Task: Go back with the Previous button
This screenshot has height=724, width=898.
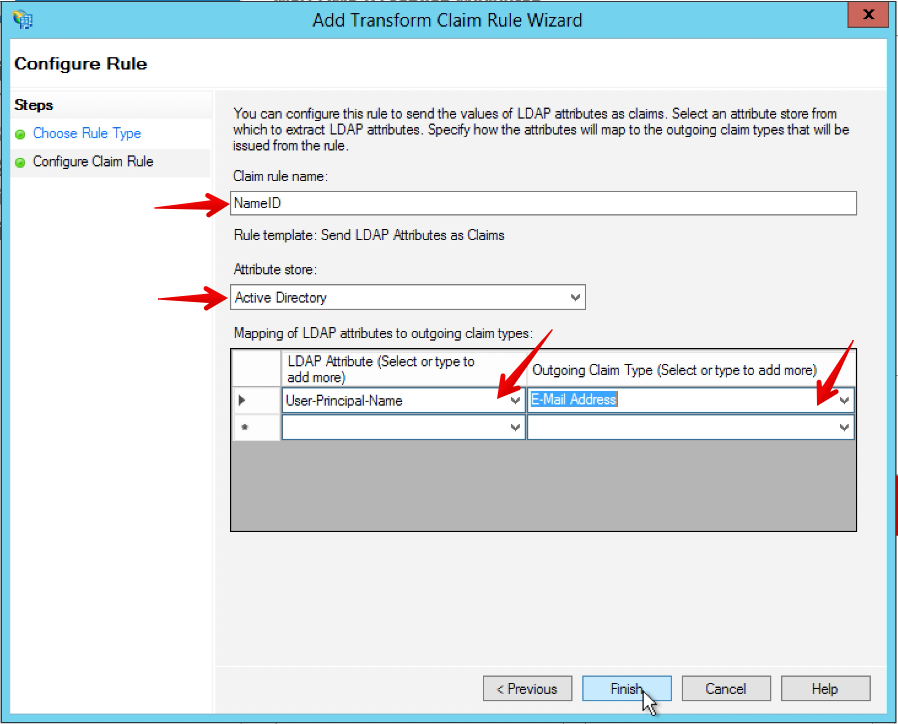Action: pyautogui.click(x=527, y=688)
